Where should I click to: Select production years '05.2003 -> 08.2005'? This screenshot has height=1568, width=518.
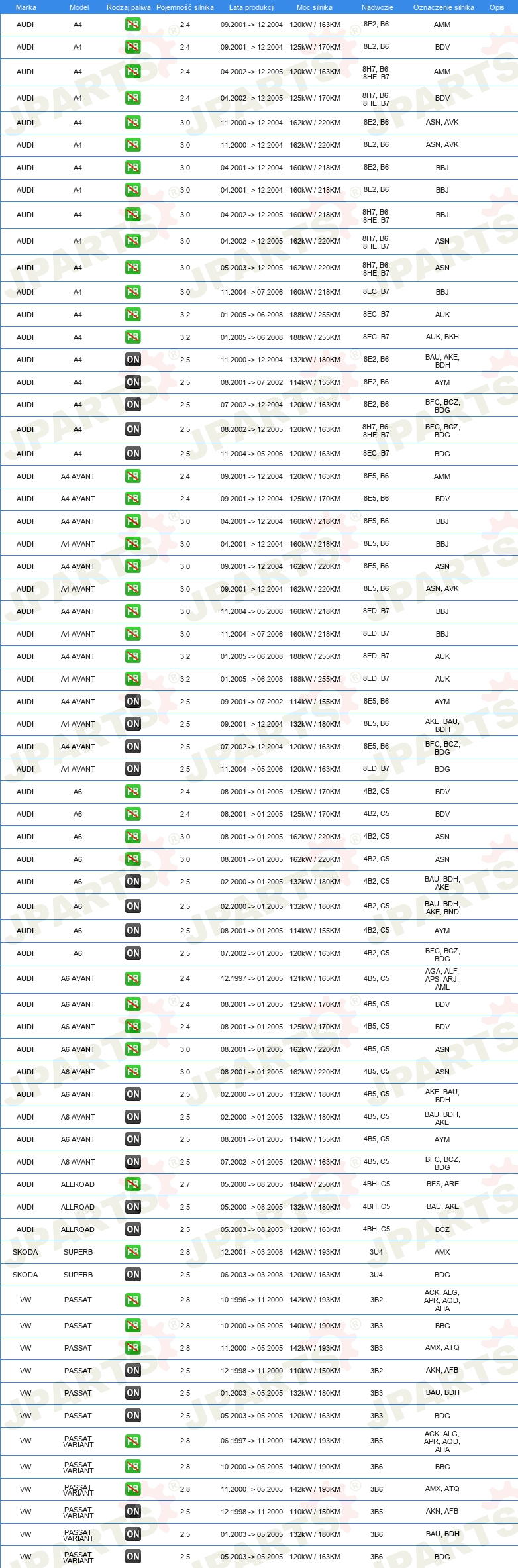(252, 1229)
